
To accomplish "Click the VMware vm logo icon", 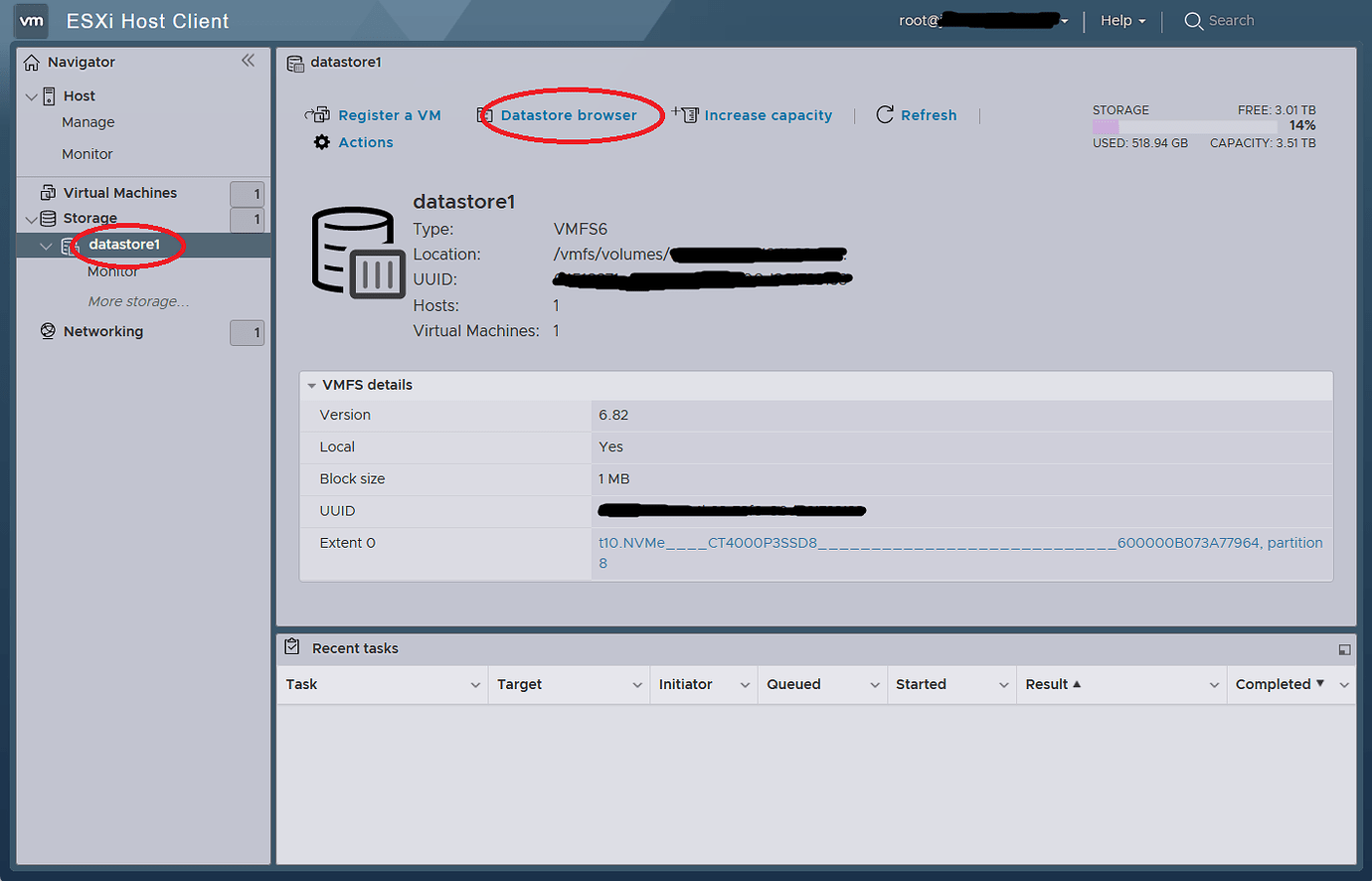I will coord(32,21).
